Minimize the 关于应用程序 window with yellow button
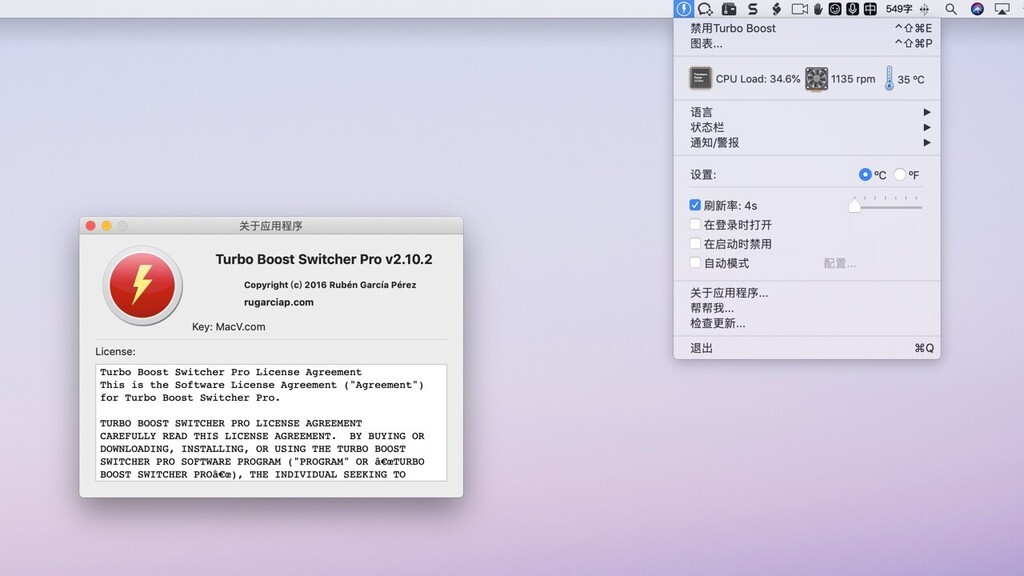Image resolution: width=1024 pixels, height=576 pixels. tap(106, 226)
